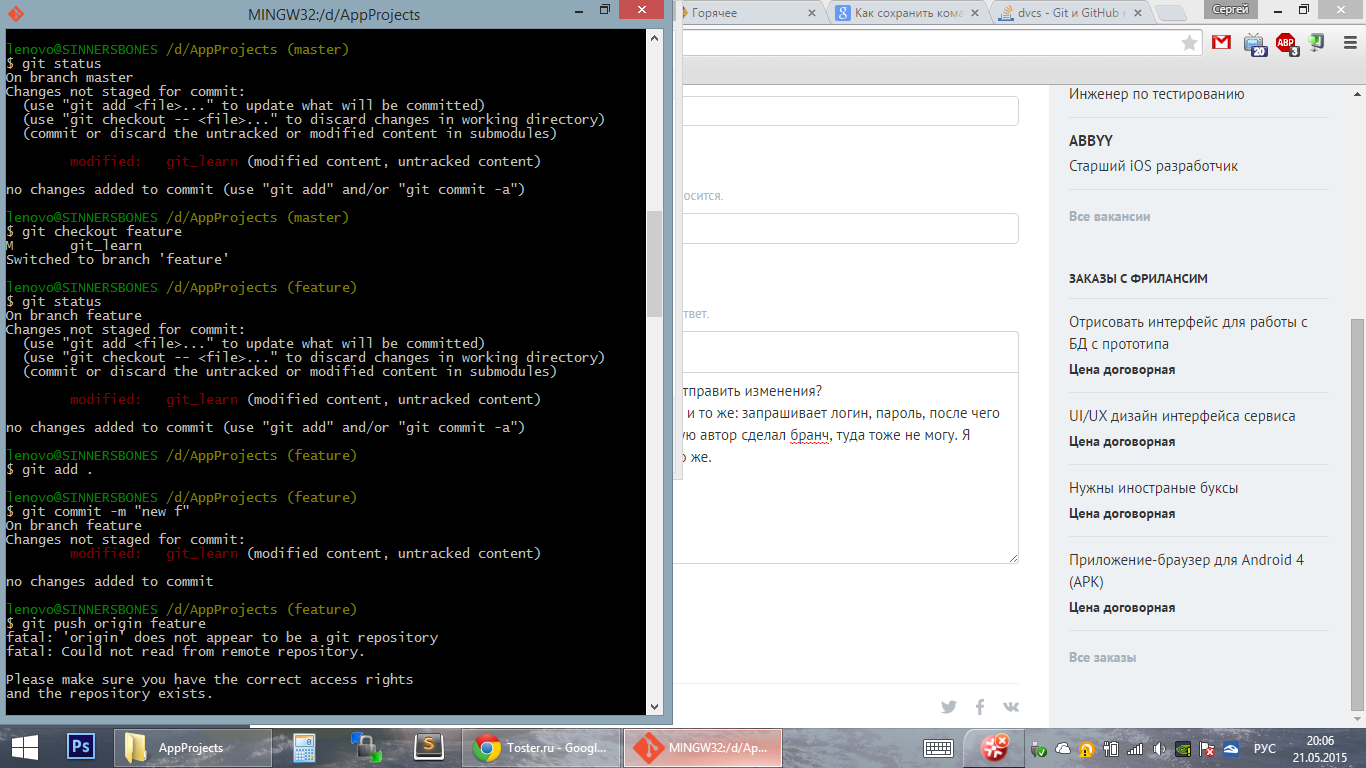This screenshot has width=1366, height=768.
Task: Open the Все вакансии link
Action: [x=1109, y=216]
